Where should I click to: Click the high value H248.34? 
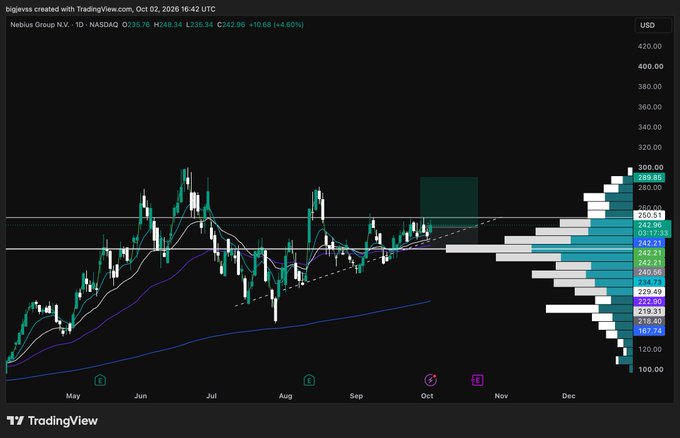(x=168, y=25)
